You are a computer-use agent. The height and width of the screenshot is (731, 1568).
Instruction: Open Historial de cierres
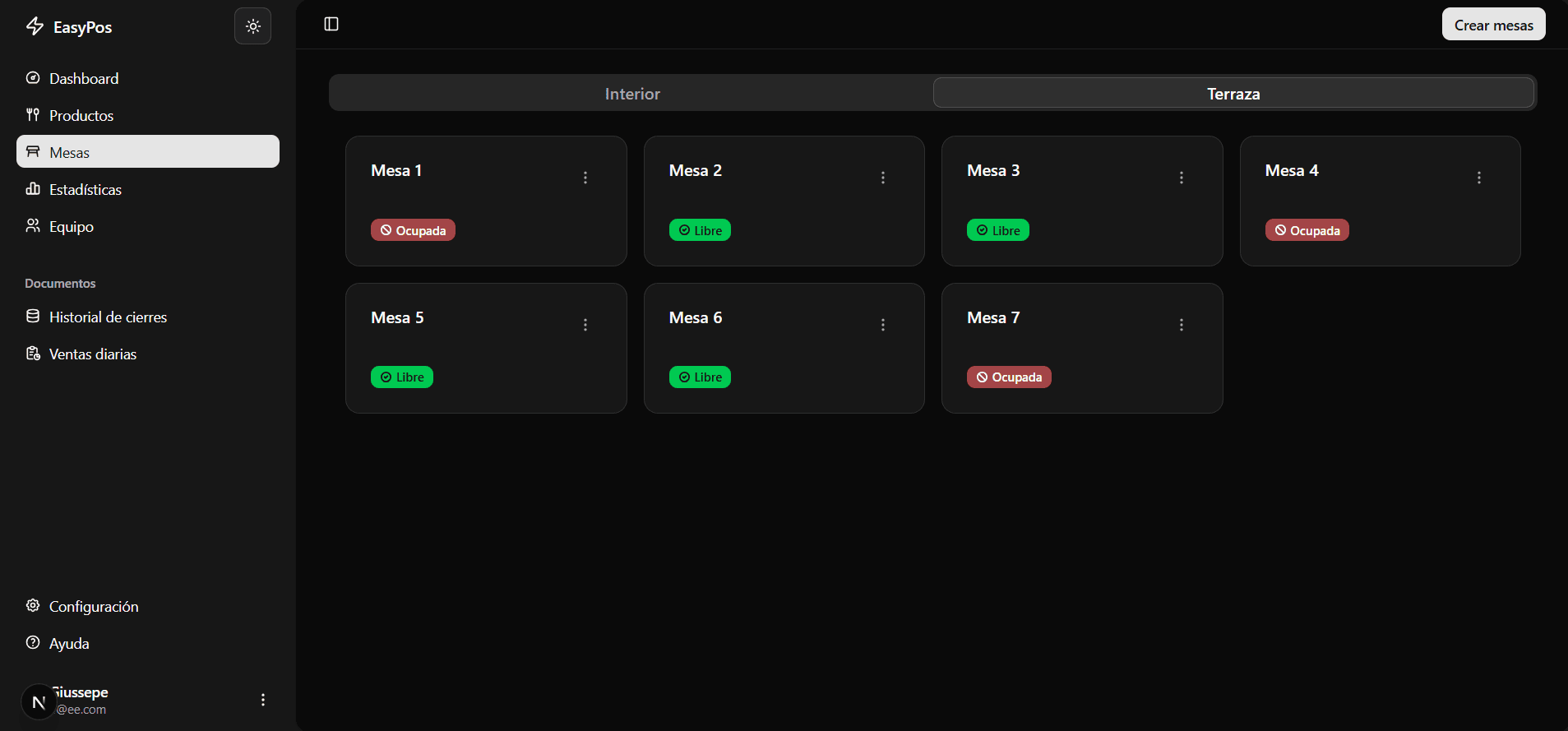pyautogui.click(x=107, y=317)
